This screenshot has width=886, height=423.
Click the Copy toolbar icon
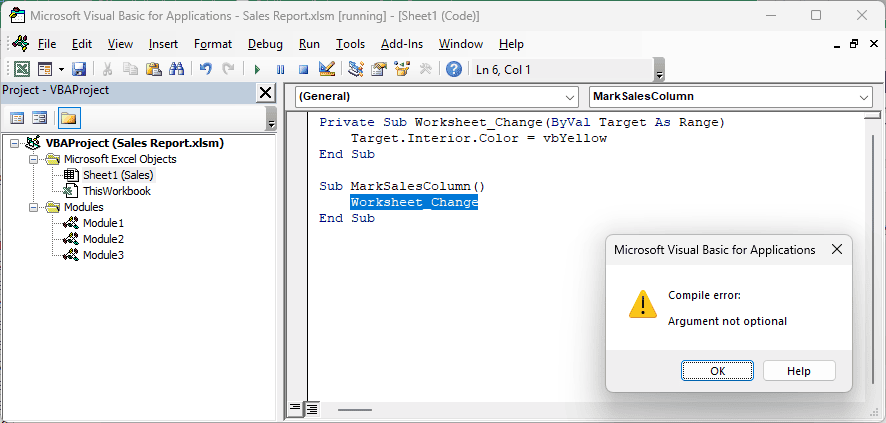[x=131, y=69]
